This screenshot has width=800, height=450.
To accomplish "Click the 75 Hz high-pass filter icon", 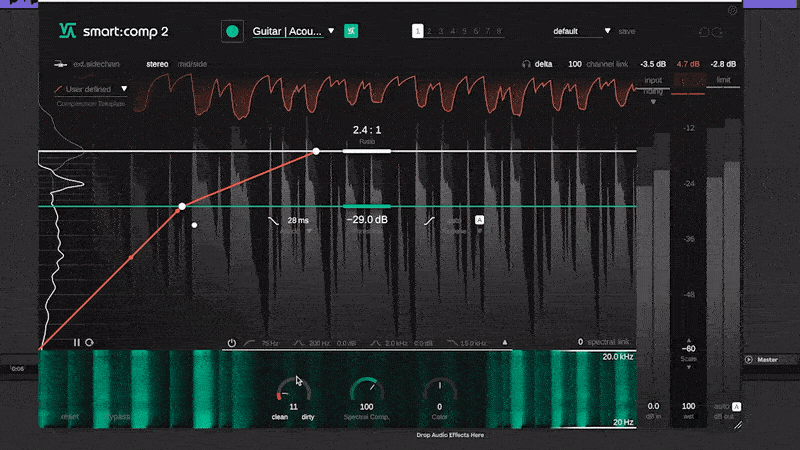I will coord(249,343).
